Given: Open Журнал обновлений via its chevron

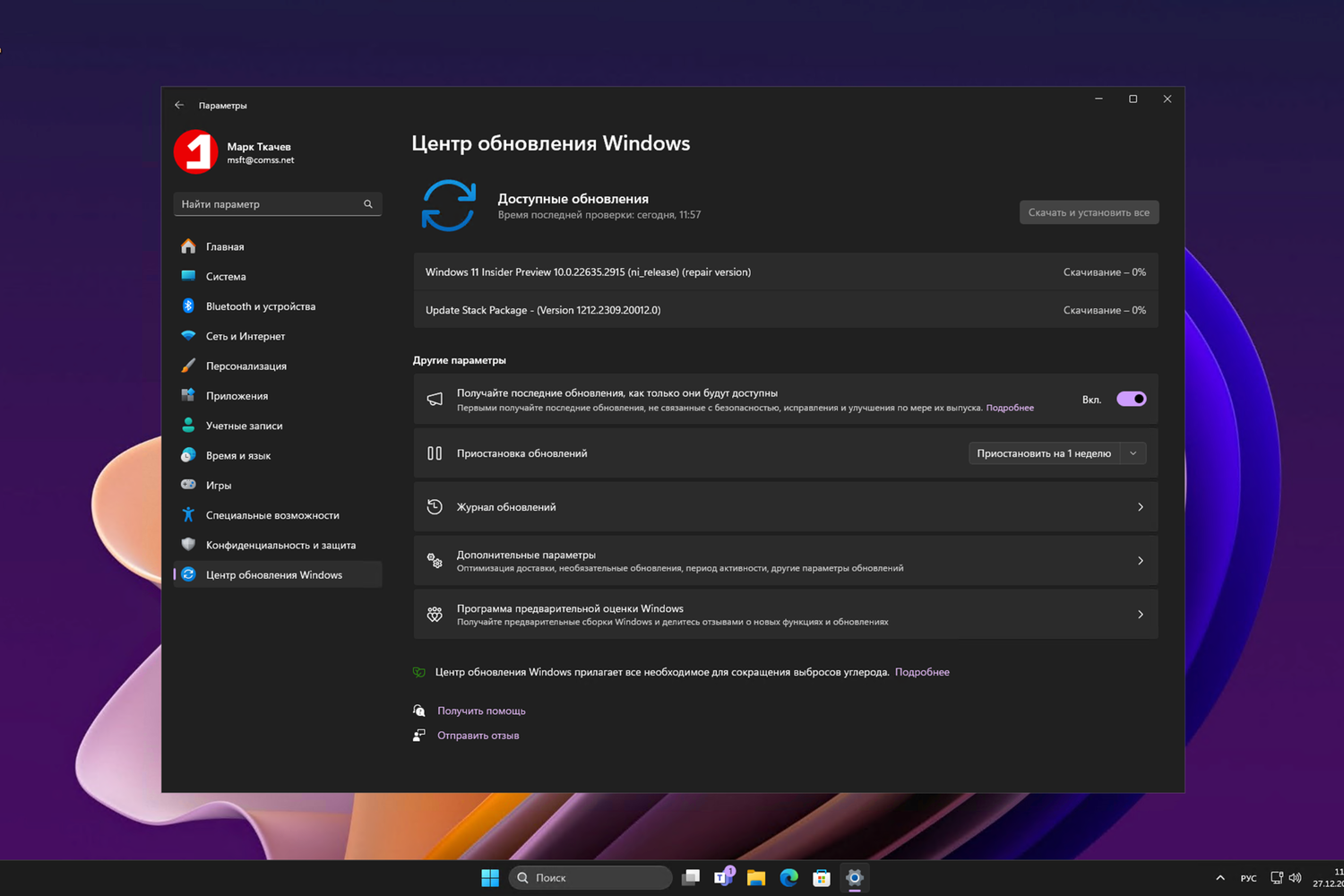Looking at the screenshot, I should [x=1141, y=507].
